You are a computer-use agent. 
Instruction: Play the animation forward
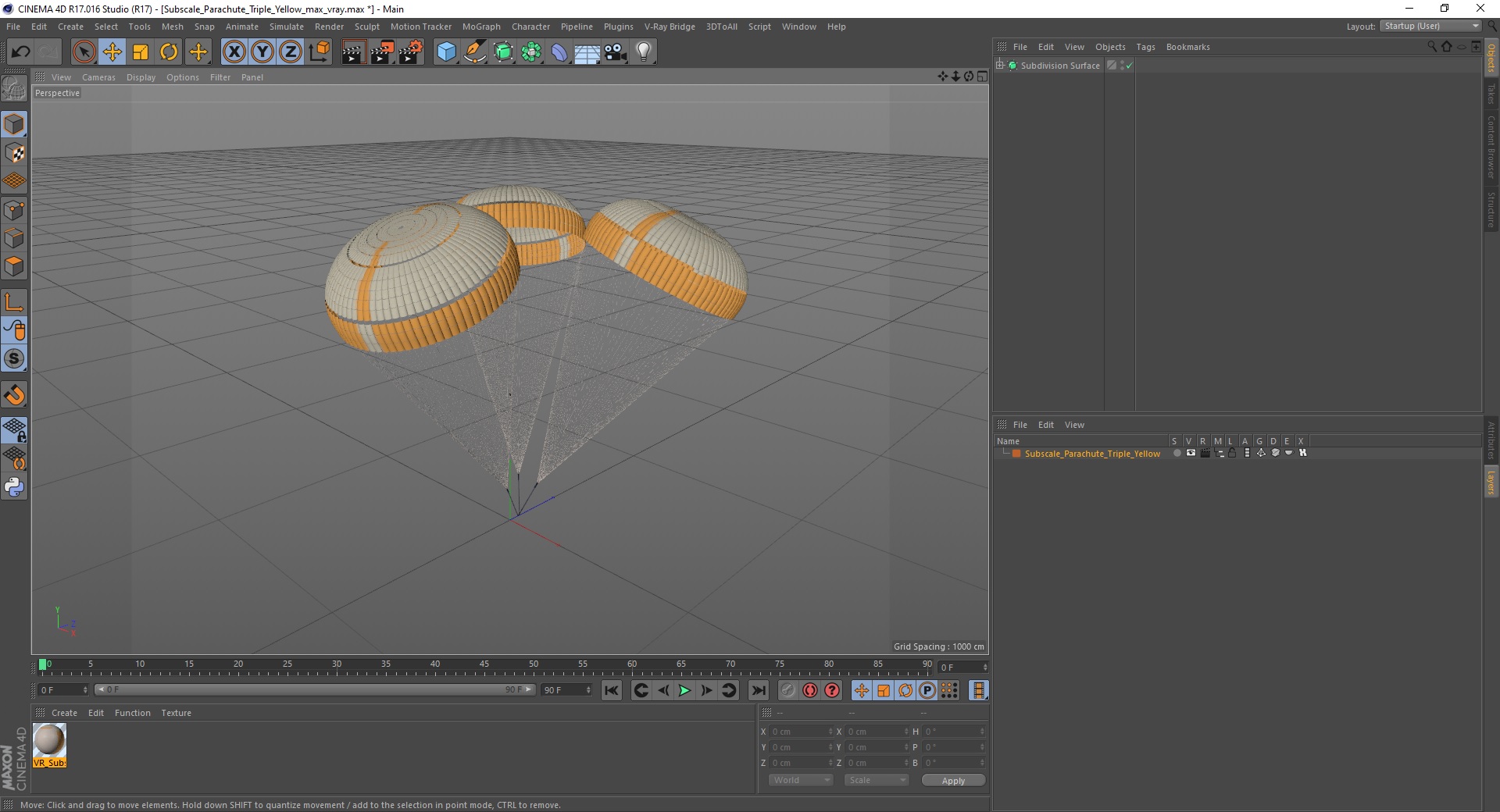(x=684, y=690)
